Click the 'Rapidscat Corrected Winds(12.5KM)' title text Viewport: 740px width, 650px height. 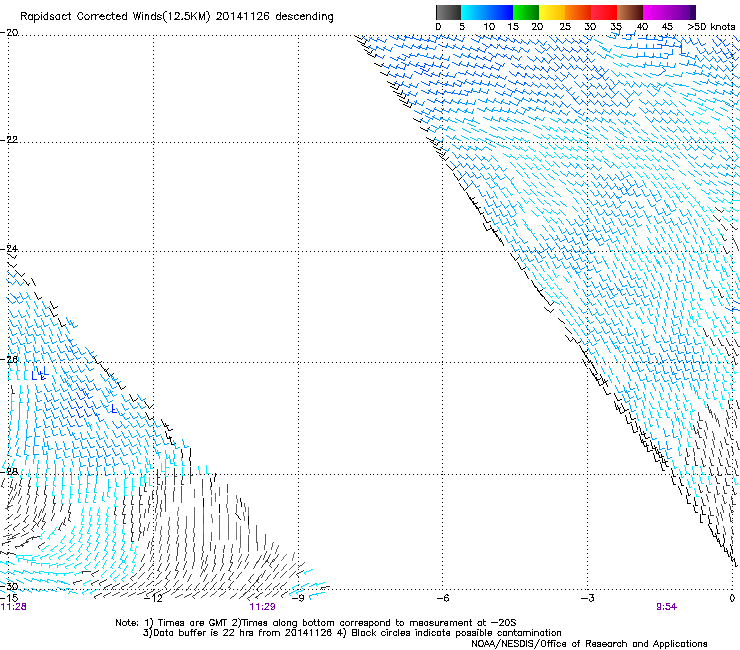click(115, 17)
